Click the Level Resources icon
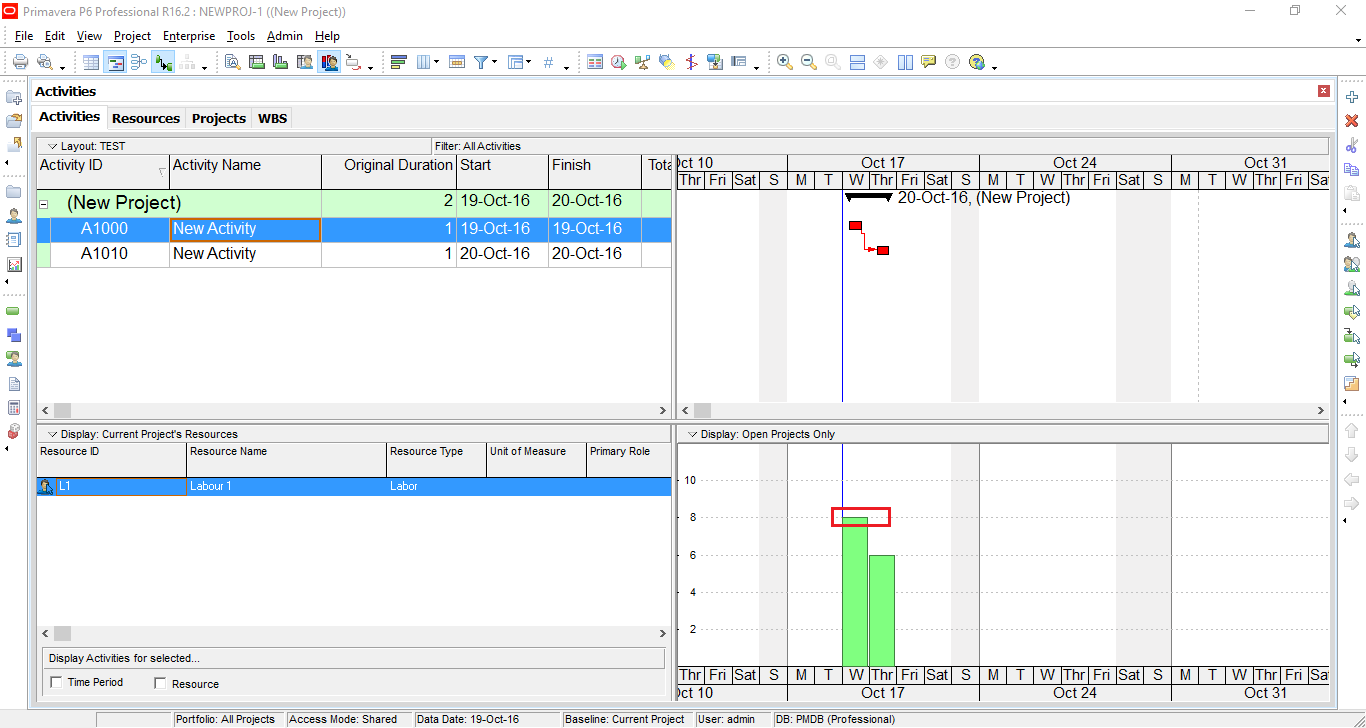1366x728 pixels. [642, 62]
